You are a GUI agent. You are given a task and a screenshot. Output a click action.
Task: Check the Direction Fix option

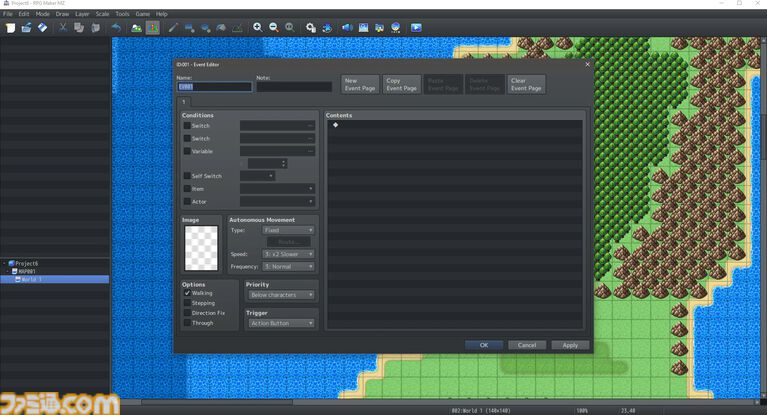point(187,313)
